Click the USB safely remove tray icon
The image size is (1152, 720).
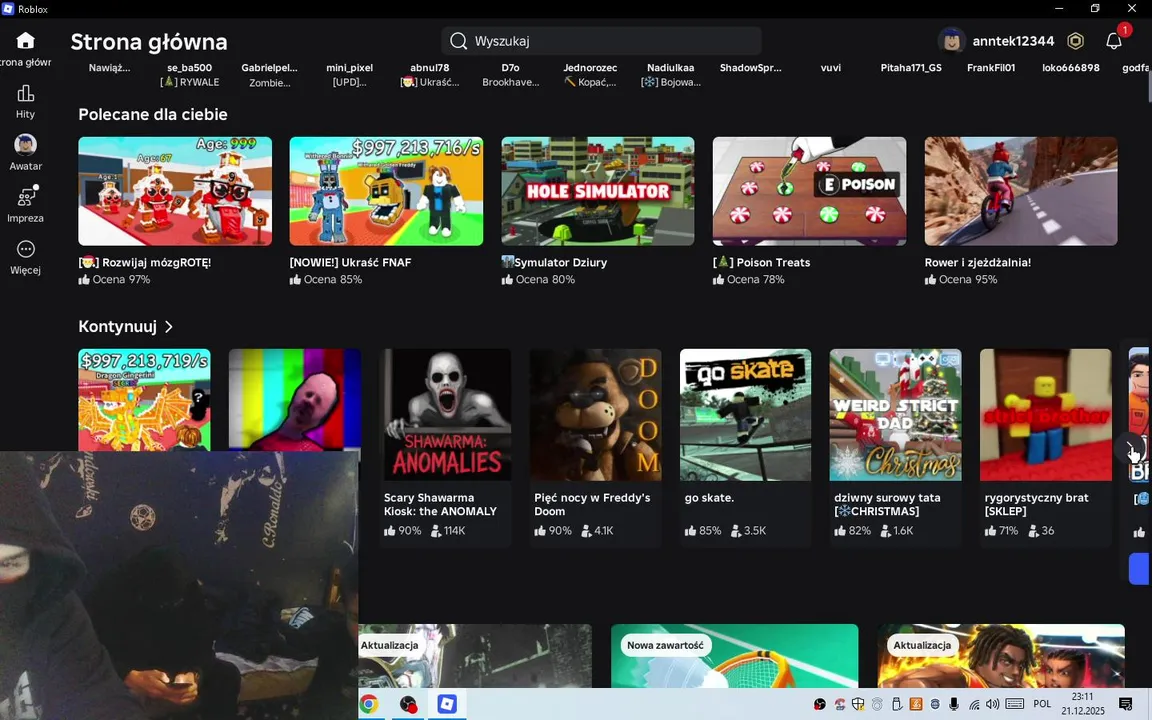coord(896,704)
